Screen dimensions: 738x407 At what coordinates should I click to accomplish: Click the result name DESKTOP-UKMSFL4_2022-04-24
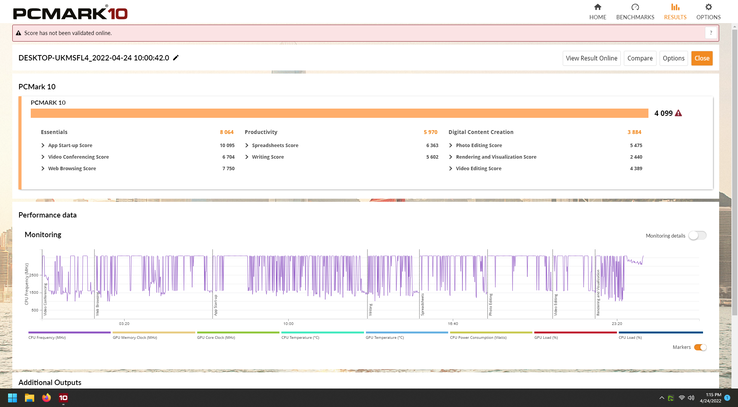point(94,58)
